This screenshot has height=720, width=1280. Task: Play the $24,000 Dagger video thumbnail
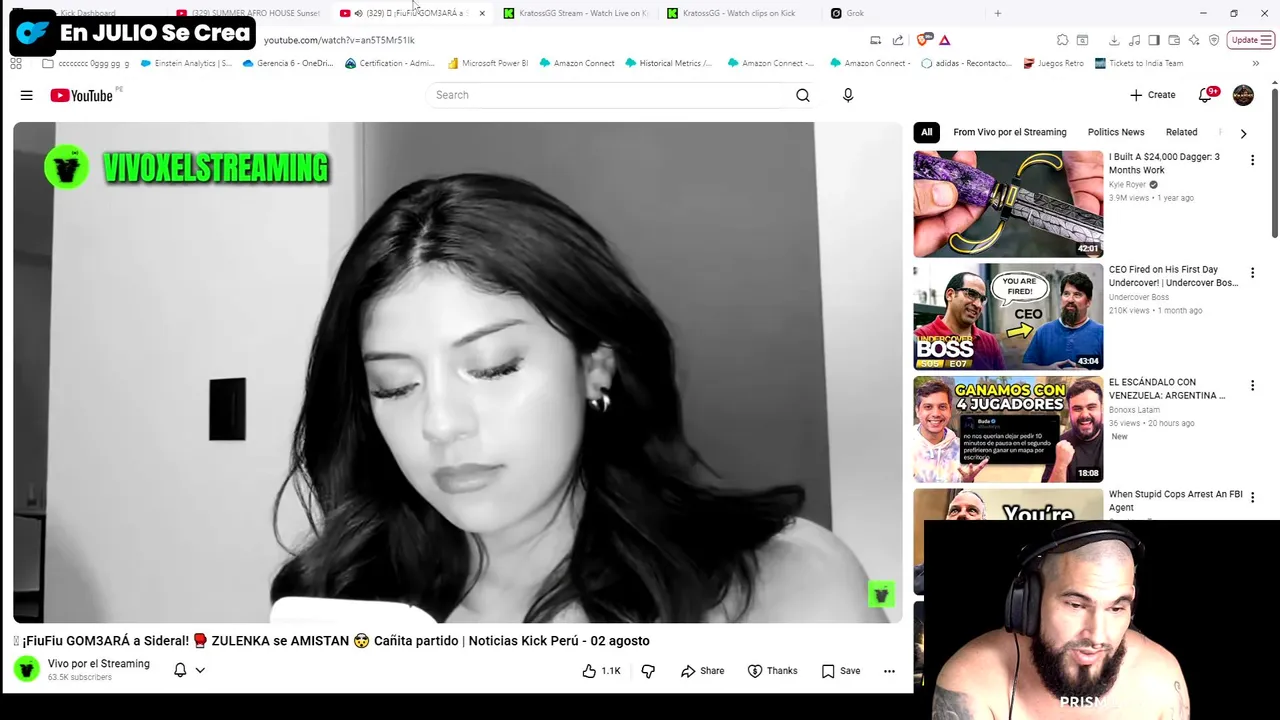[x=1008, y=204]
